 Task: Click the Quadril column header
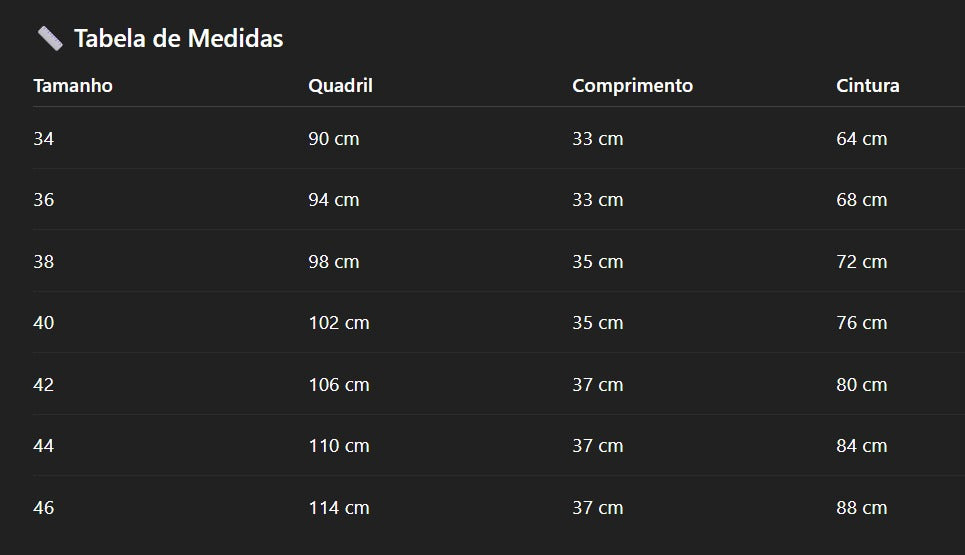(x=340, y=86)
